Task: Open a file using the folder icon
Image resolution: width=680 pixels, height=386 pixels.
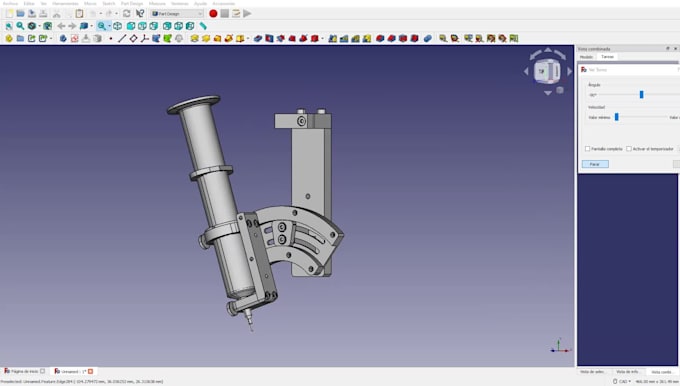Action: tap(20, 14)
